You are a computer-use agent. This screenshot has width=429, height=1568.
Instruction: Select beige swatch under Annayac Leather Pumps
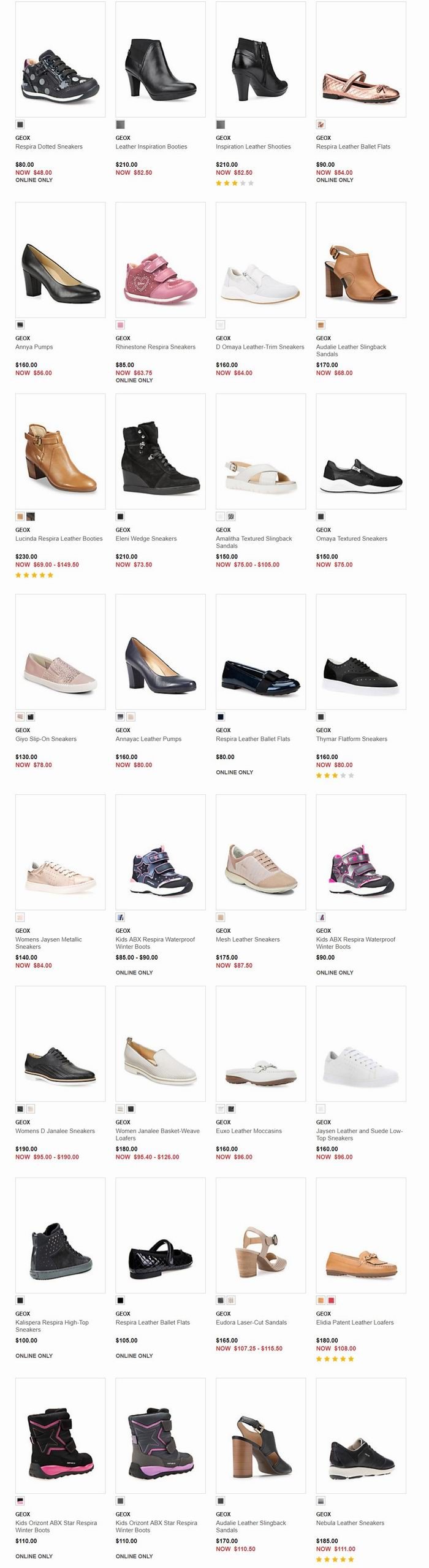click(x=131, y=717)
